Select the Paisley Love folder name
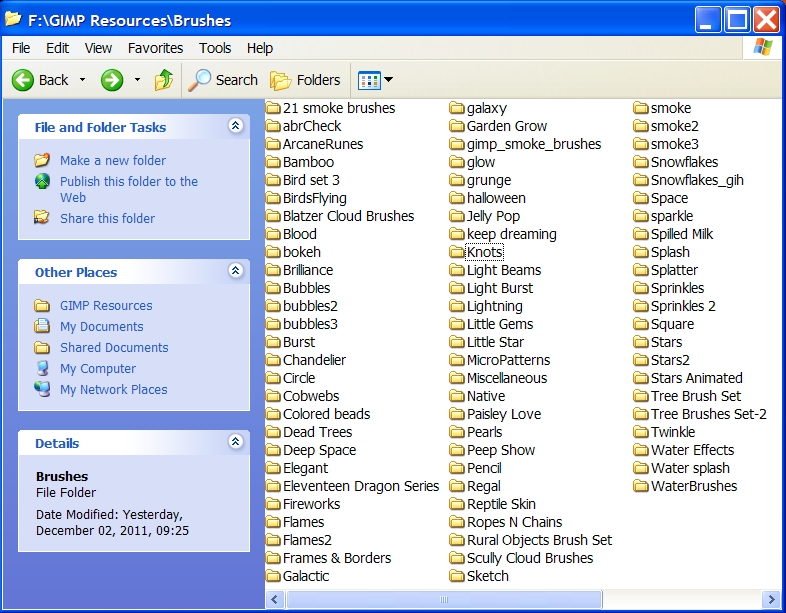786x613 pixels. [504, 414]
